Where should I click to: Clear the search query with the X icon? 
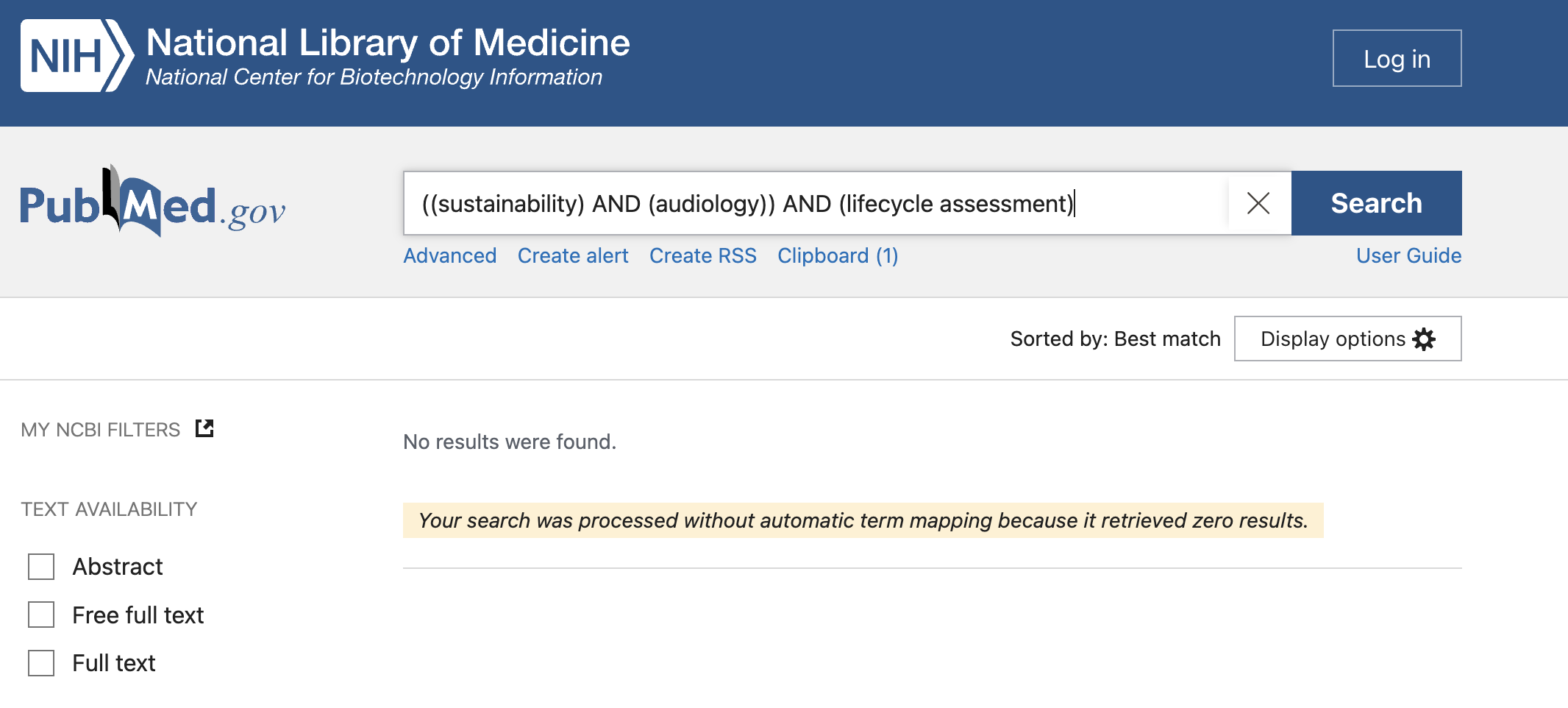tap(1258, 203)
